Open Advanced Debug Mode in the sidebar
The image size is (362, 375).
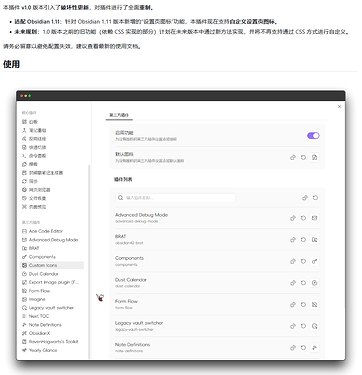coord(50,240)
